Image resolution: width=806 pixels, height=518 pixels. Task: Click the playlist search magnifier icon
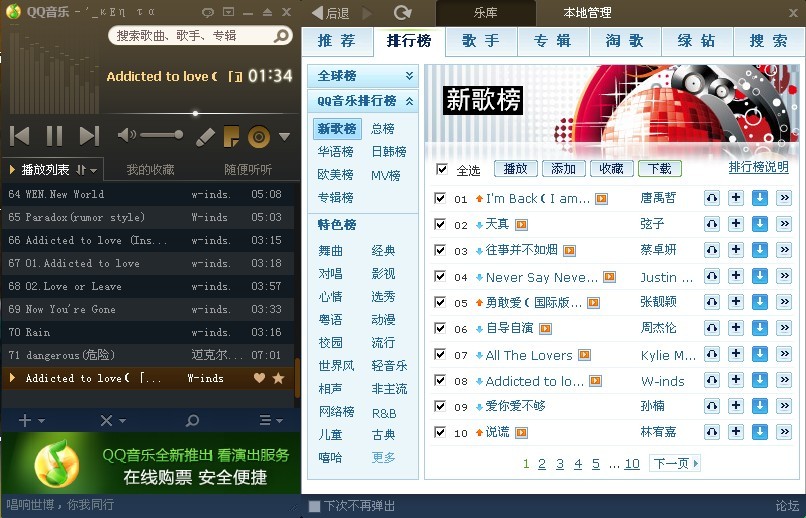click(192, 420)
